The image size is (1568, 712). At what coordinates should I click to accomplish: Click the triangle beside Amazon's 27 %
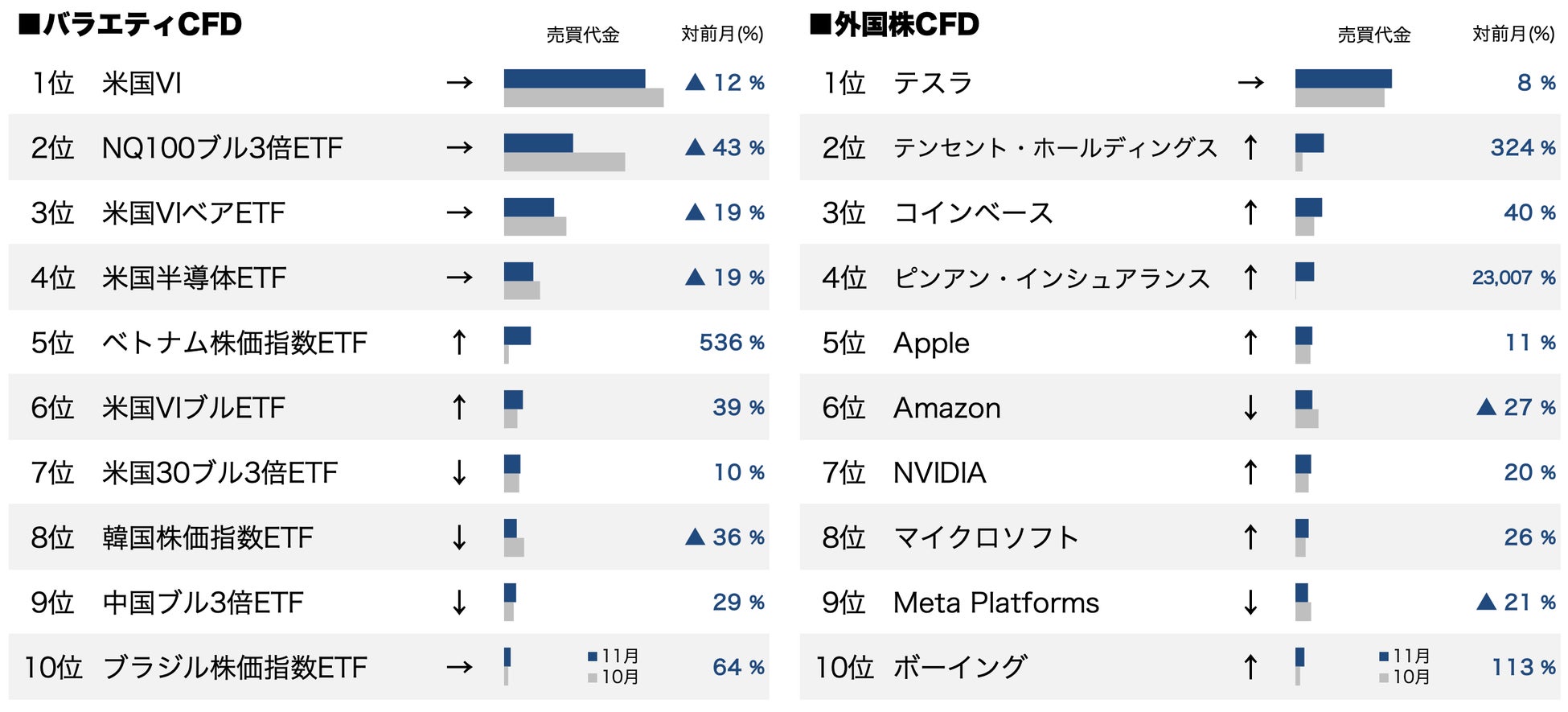1486,407
